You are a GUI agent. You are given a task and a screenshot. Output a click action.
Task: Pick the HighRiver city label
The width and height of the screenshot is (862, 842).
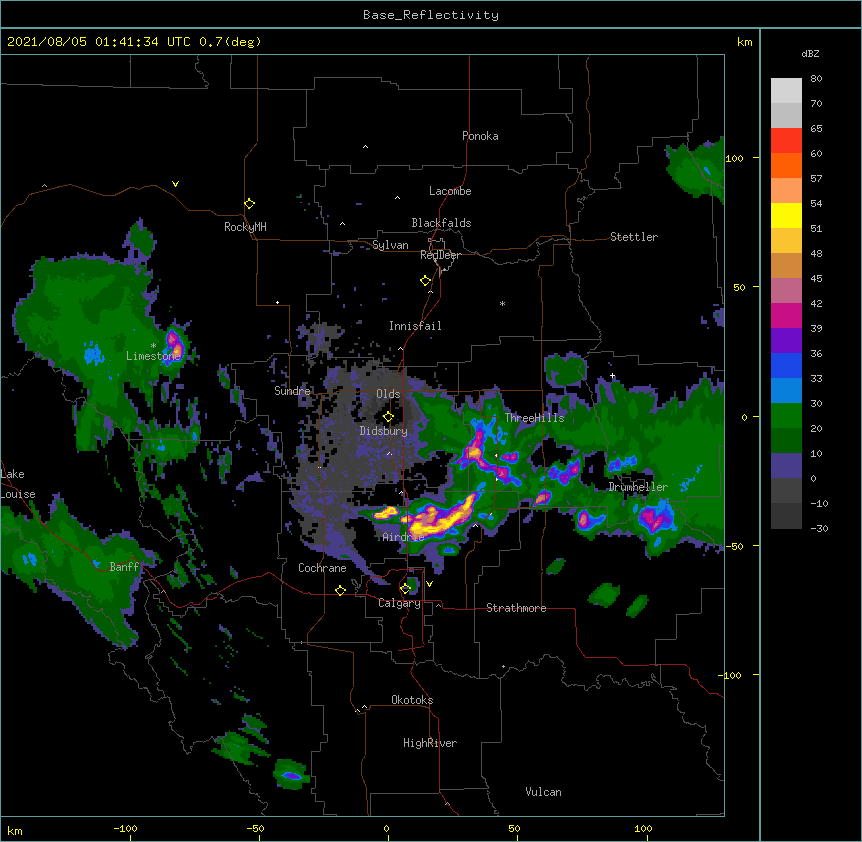(x=430, y=743)
